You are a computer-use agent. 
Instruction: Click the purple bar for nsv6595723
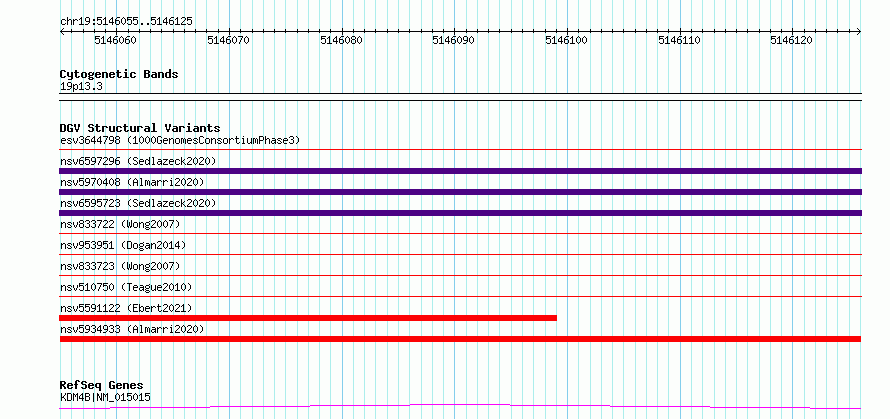click(x=460, y=213)
